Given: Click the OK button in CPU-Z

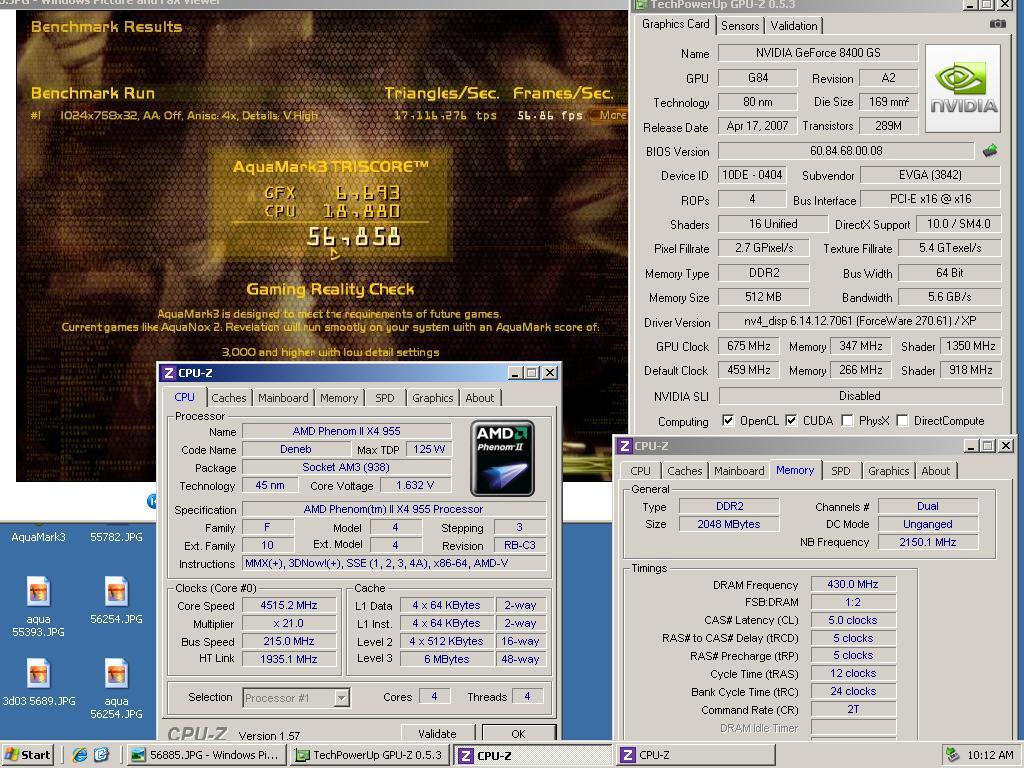Looking at the screenshot, I should tap(519, 733).
